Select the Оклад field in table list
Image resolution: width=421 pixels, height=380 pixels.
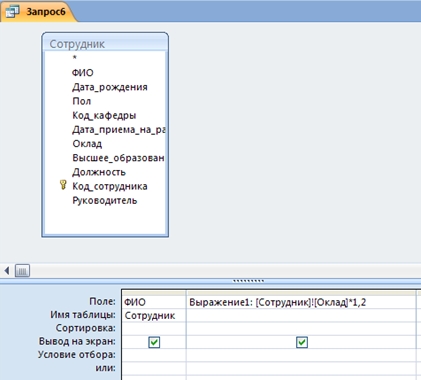87,144
